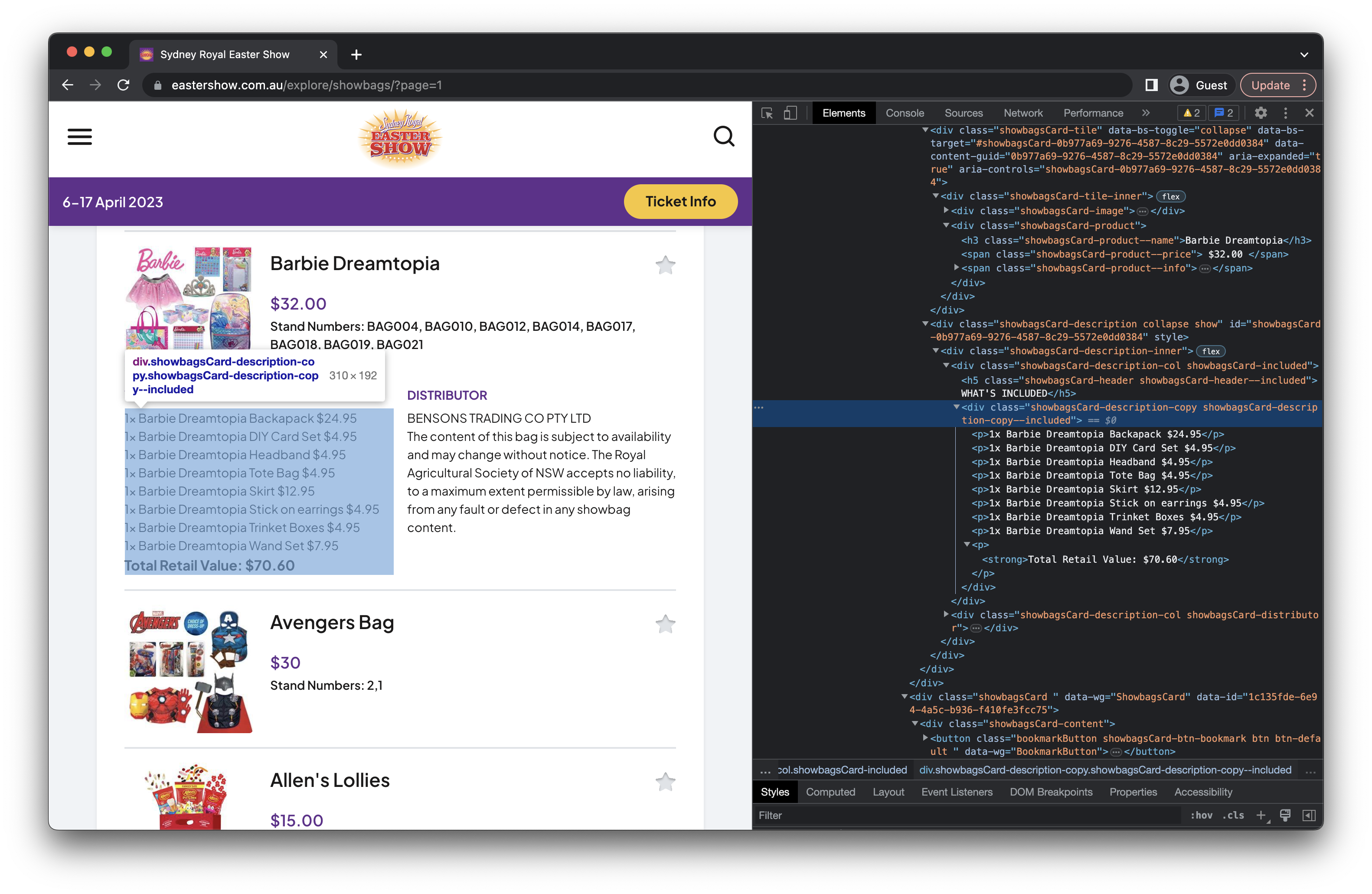The height and width of the screenshot is (894, 1372).
Task: Toggle the rendering emulations brush icon
Action: [x=1285, y=815]
